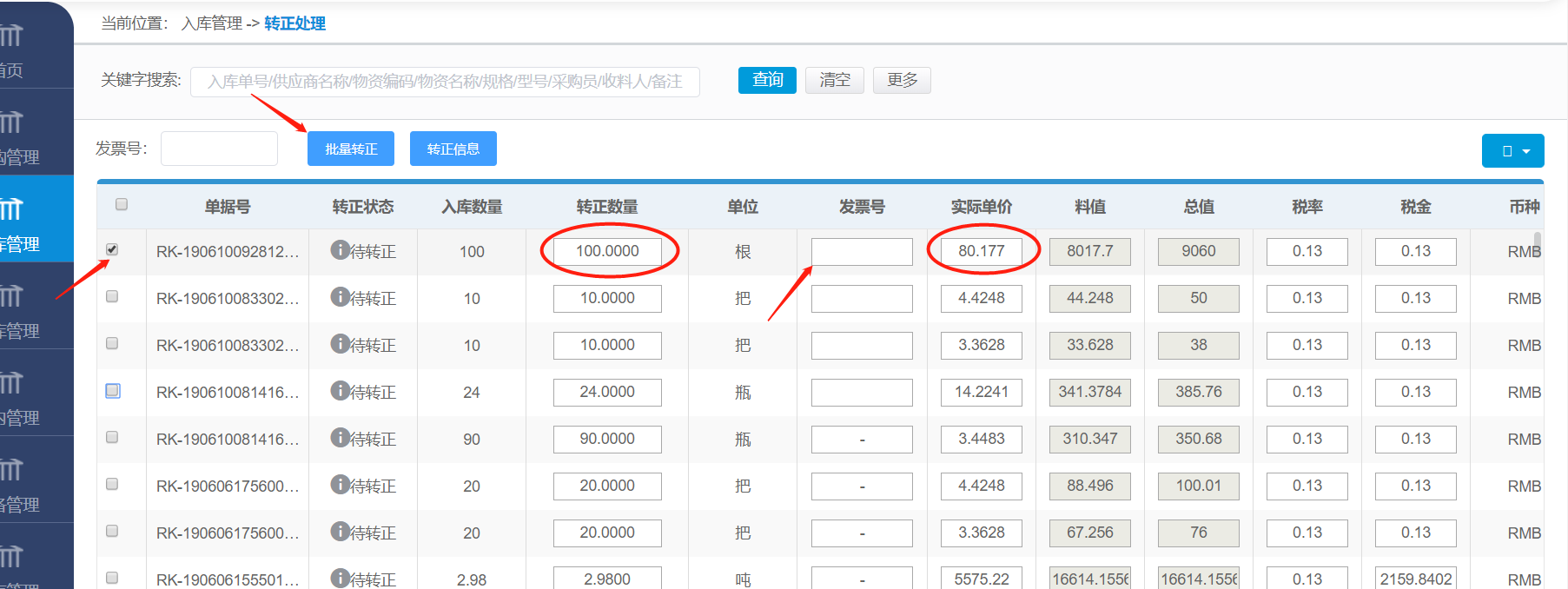Open the blue column dropdown at top right
Image resolution: width=1568 pixels, height=589 pixels.
[1512, 150]
